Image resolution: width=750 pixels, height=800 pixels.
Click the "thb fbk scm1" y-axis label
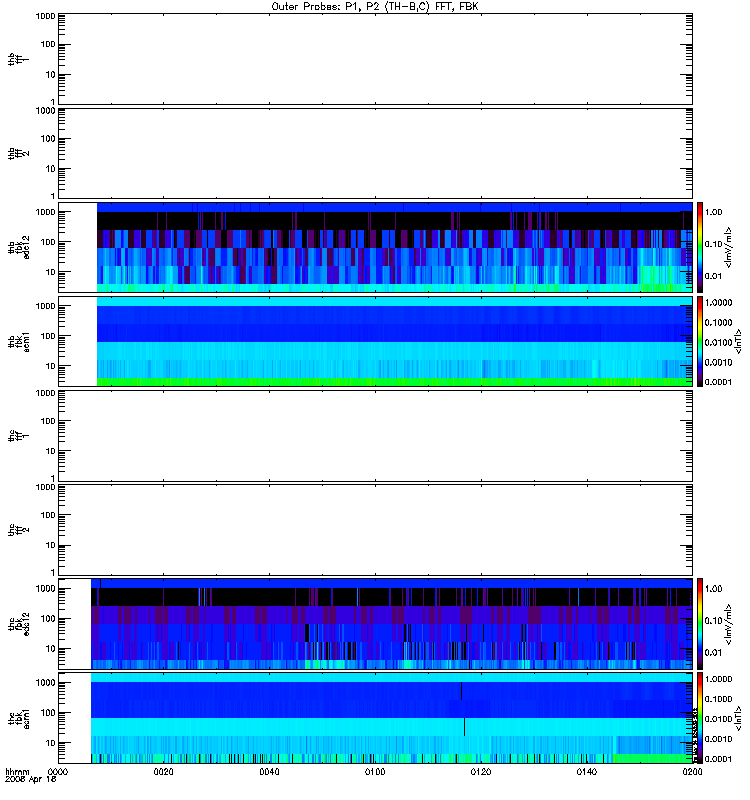pyautogui.click(x=18, y=341)
